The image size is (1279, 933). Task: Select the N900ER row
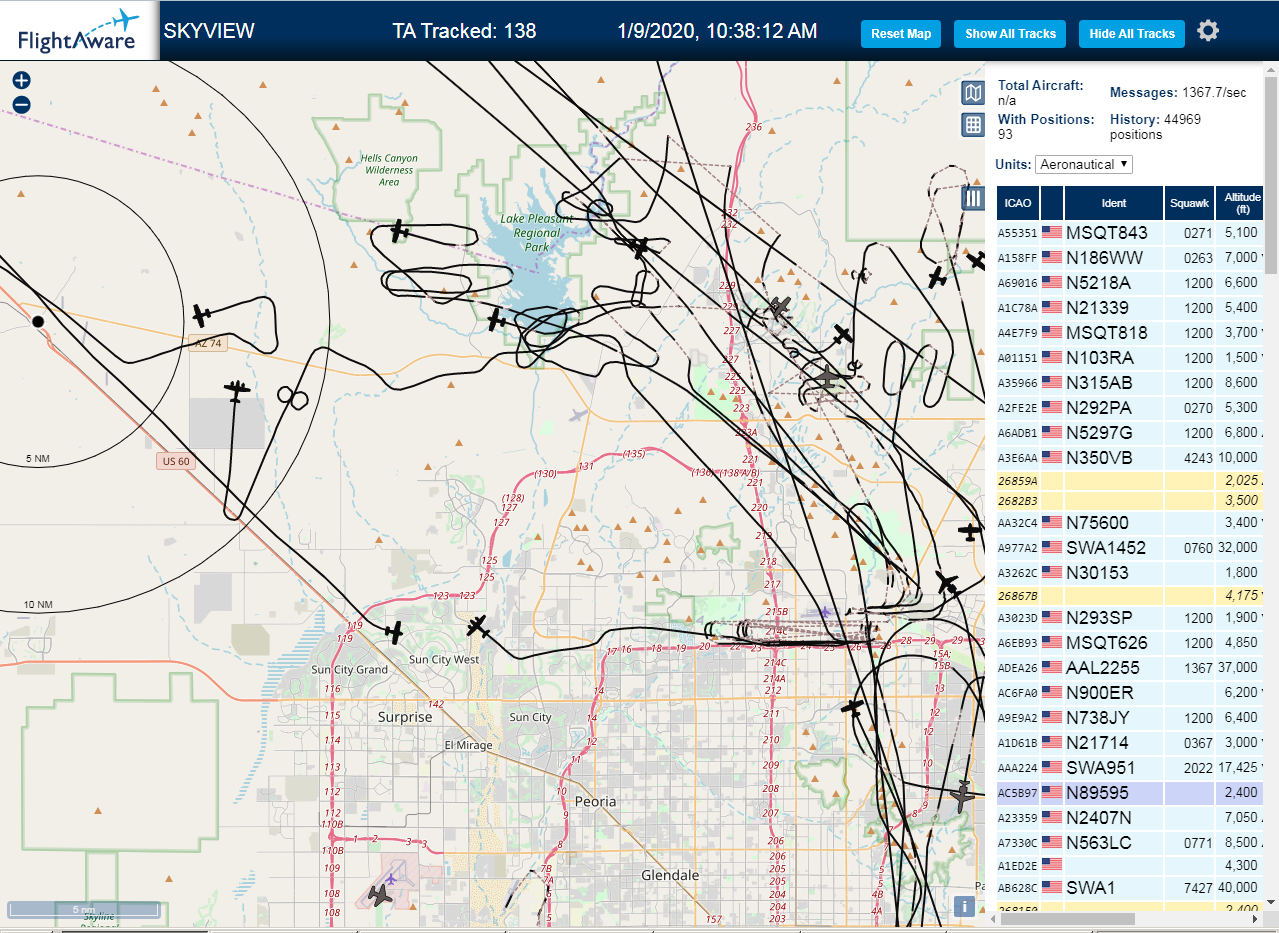1130,692
